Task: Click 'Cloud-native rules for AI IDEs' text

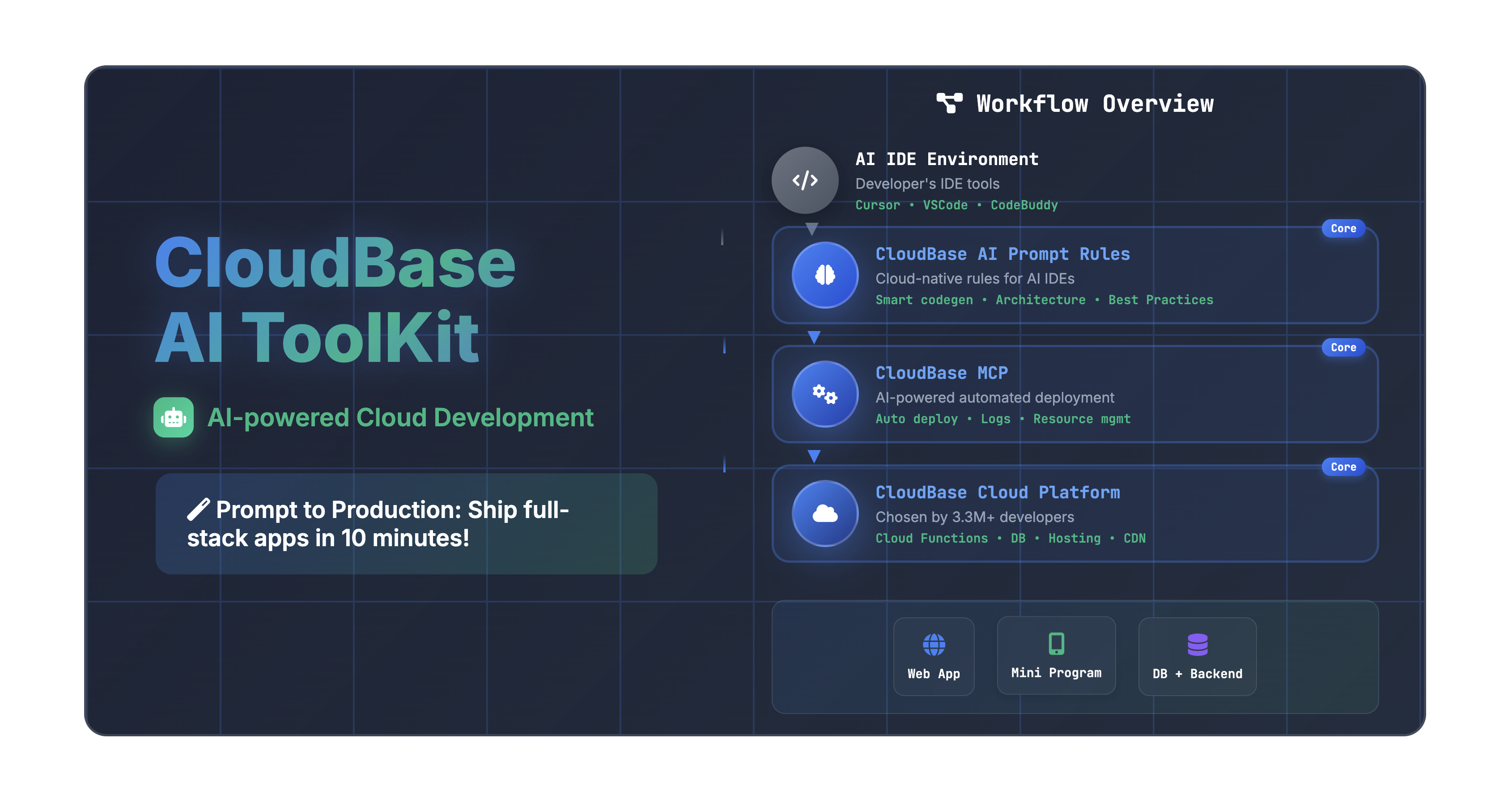Action: pyautogui.click(x=975, y=278)
